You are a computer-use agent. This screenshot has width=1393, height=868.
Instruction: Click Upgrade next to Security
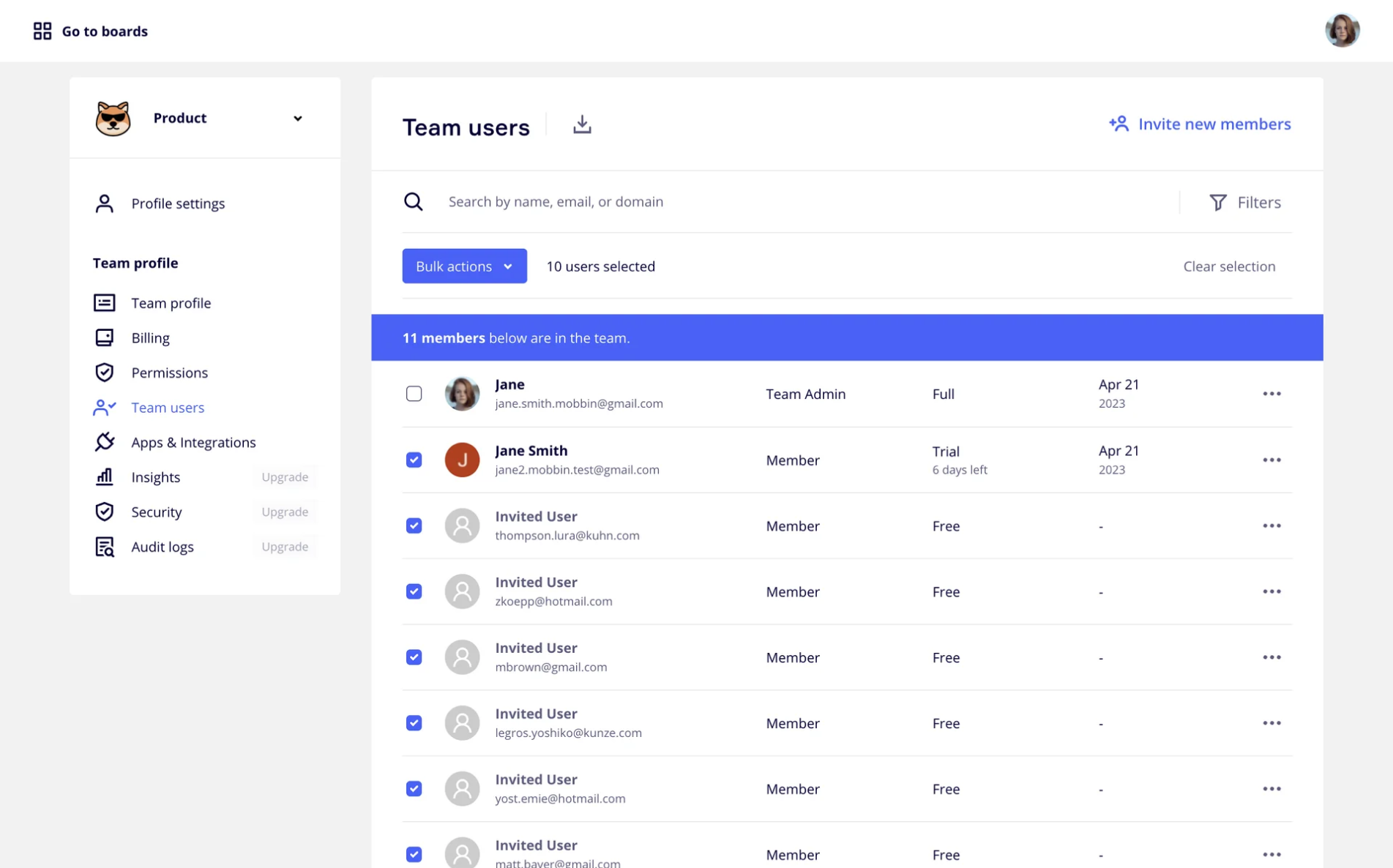click(x=285, y=512)
